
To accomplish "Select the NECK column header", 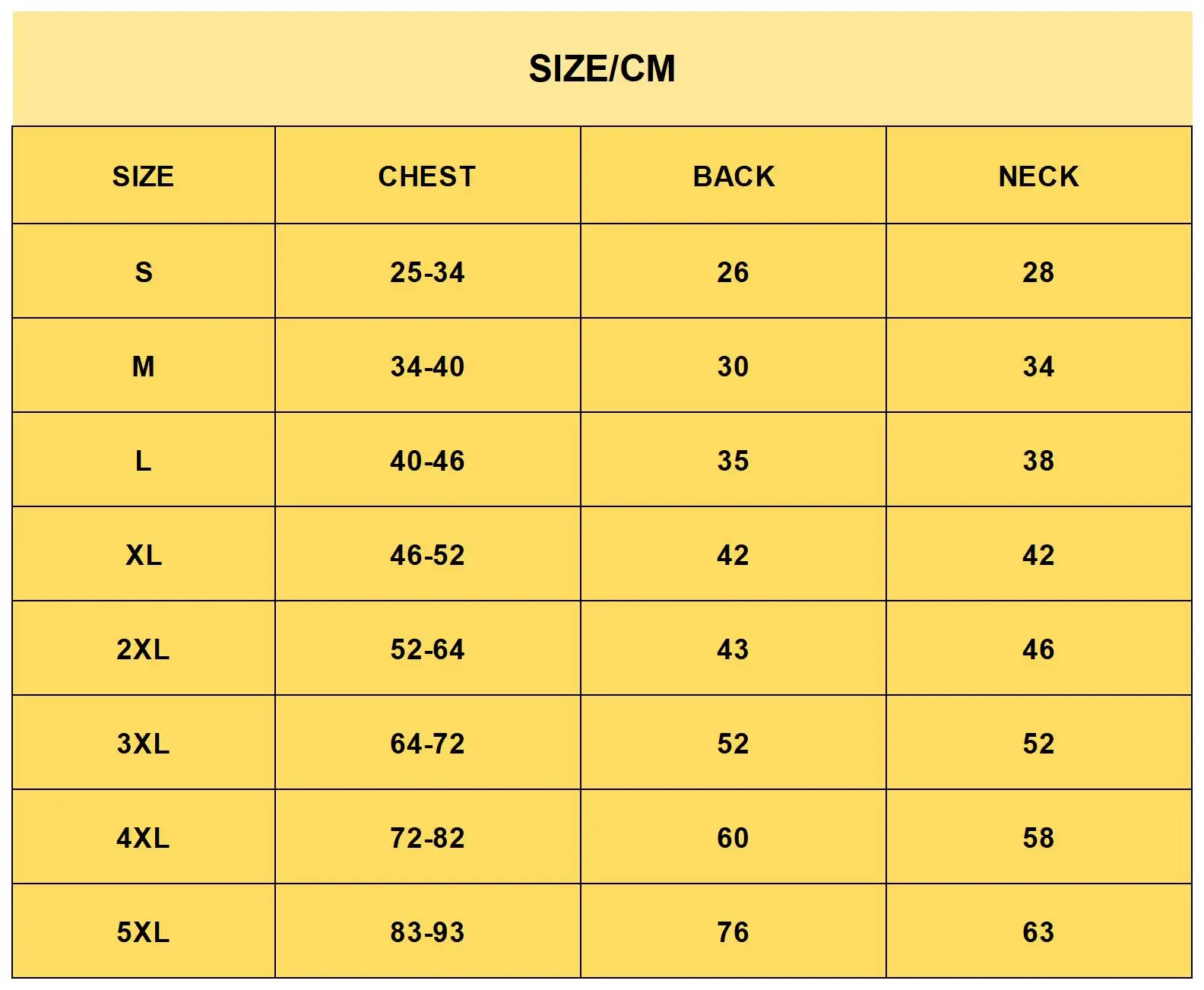I will pos(1038,176).
